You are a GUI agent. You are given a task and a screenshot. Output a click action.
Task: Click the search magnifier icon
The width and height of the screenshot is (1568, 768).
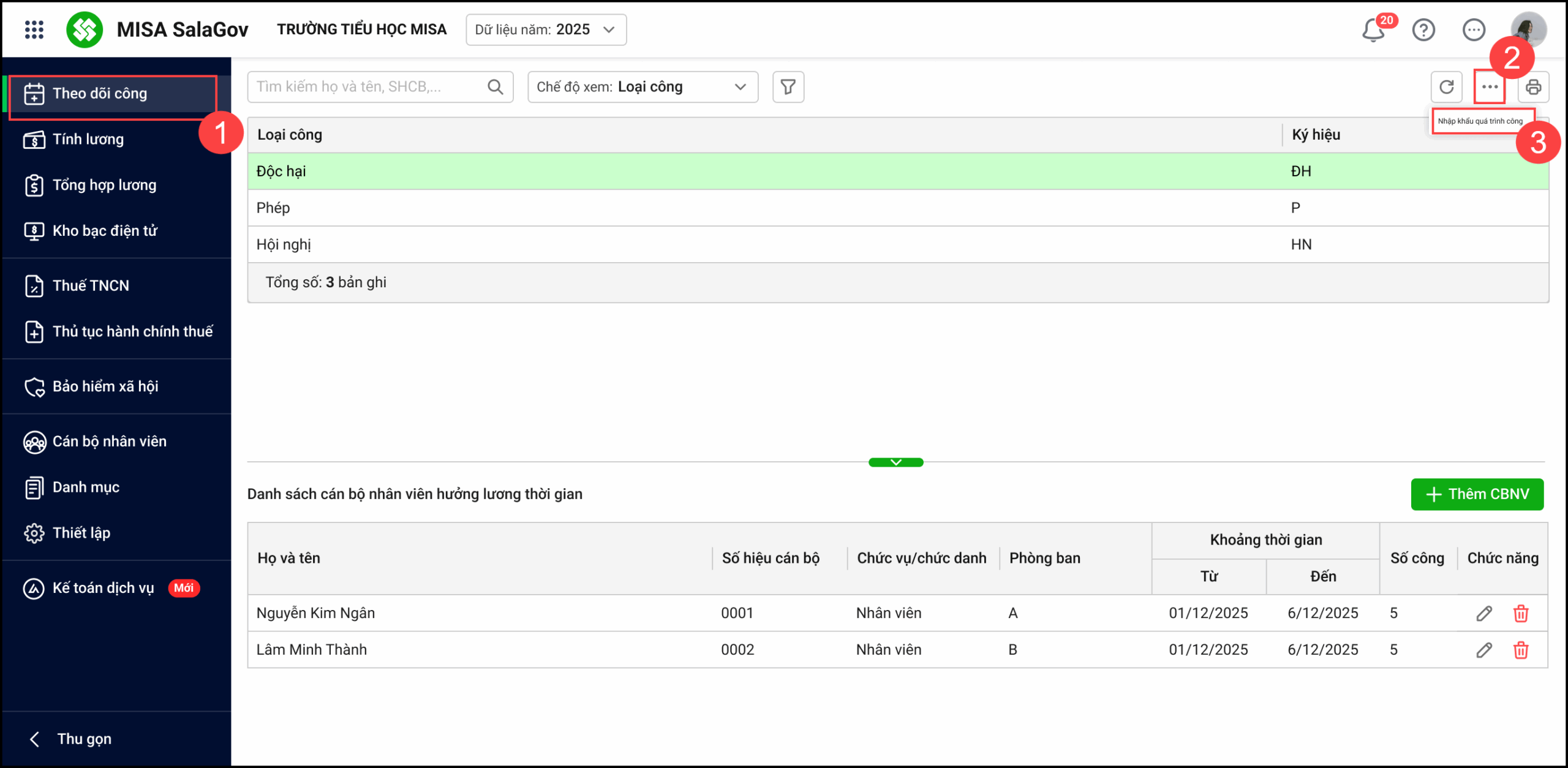[x=496, y=87]
